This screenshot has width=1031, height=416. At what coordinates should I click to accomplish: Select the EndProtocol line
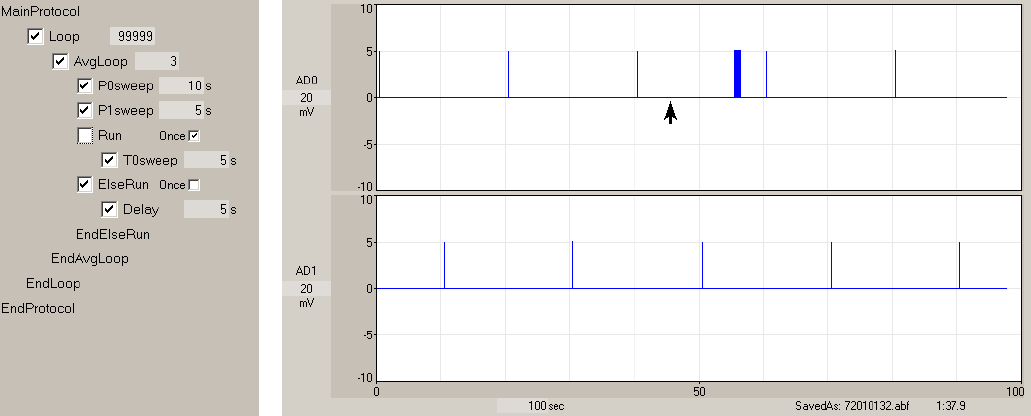pos(38,308)
